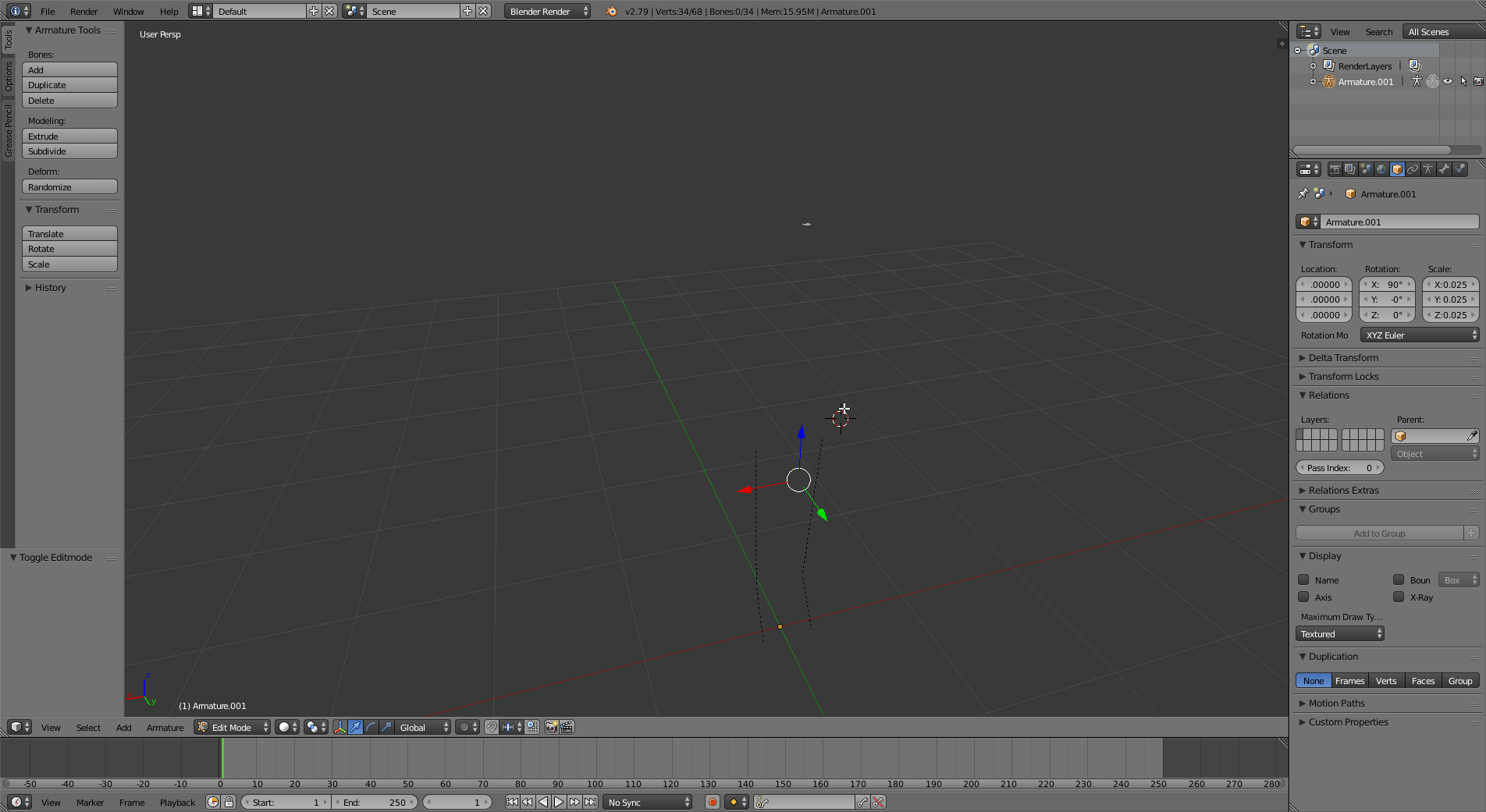Open the Armature menu in viewport header
Image resolution: width=1486 pixels, height=812 pixels.
165,728
